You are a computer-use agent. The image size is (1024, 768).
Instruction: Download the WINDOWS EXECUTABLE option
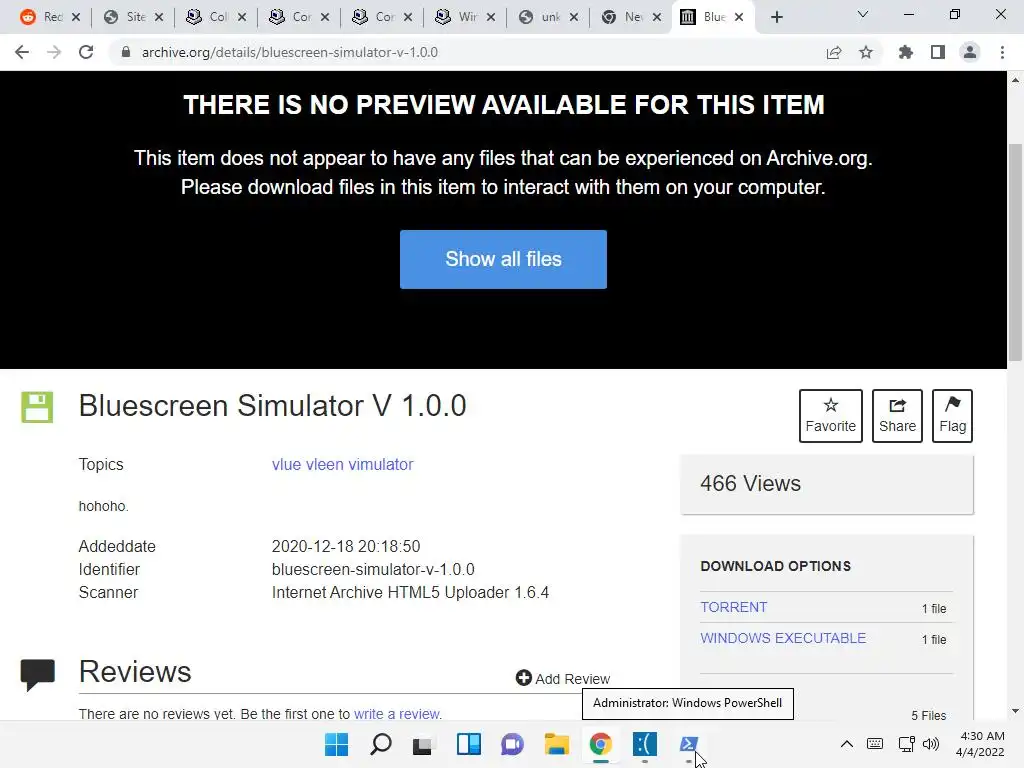pyautogui.click(x=783, y=638)
